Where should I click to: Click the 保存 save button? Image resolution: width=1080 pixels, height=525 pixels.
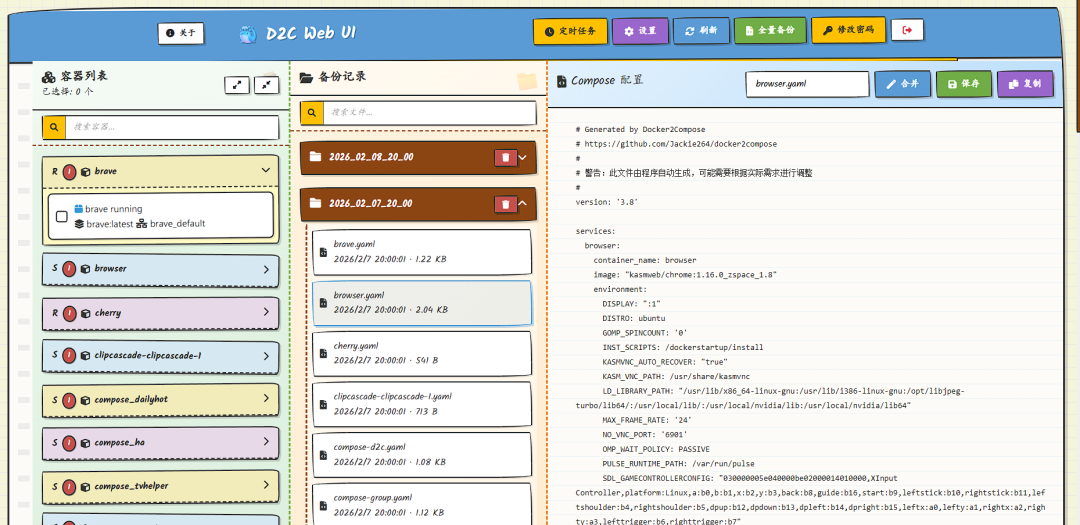click(x=964, y=84)
